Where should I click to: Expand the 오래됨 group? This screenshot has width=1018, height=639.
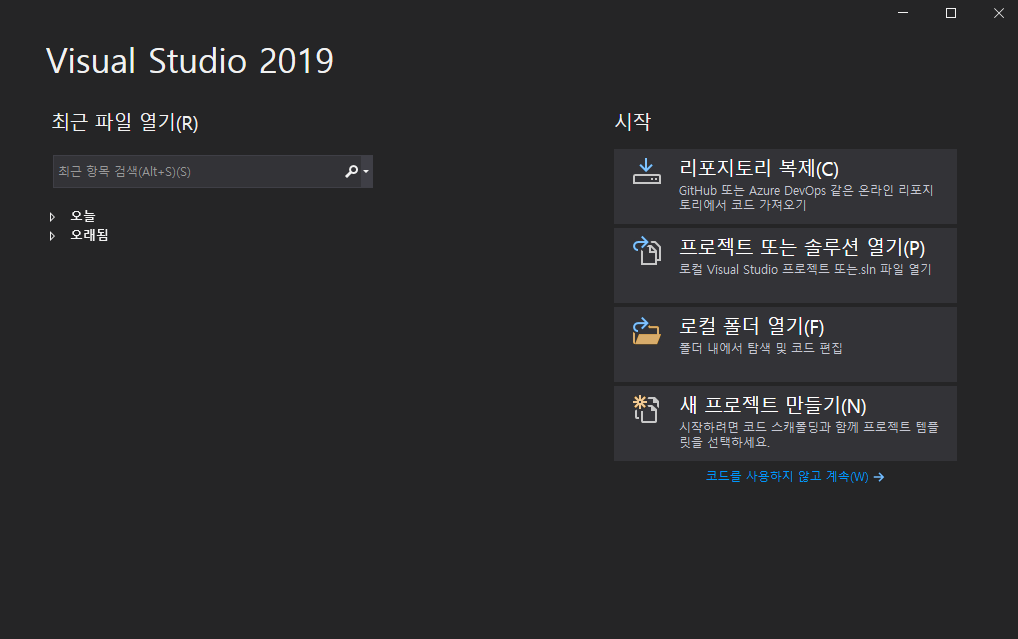[53, 236]
